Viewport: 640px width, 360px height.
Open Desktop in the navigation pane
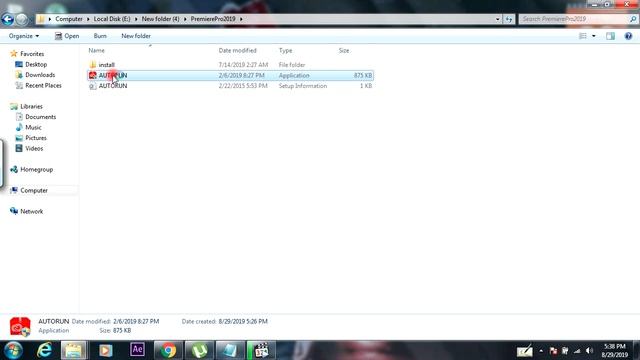36,64
